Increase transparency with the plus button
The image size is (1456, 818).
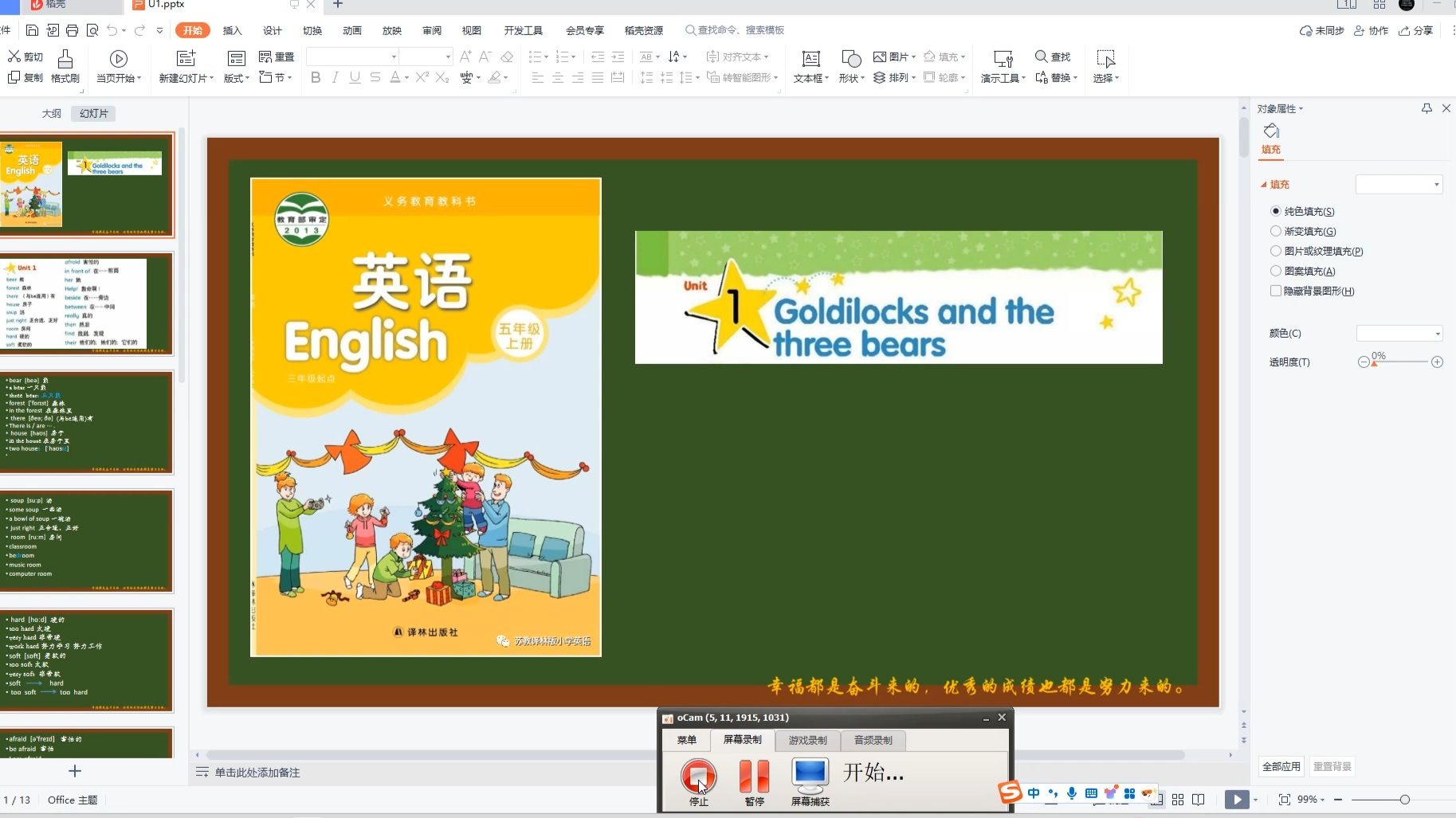(x=1437, y=362)
